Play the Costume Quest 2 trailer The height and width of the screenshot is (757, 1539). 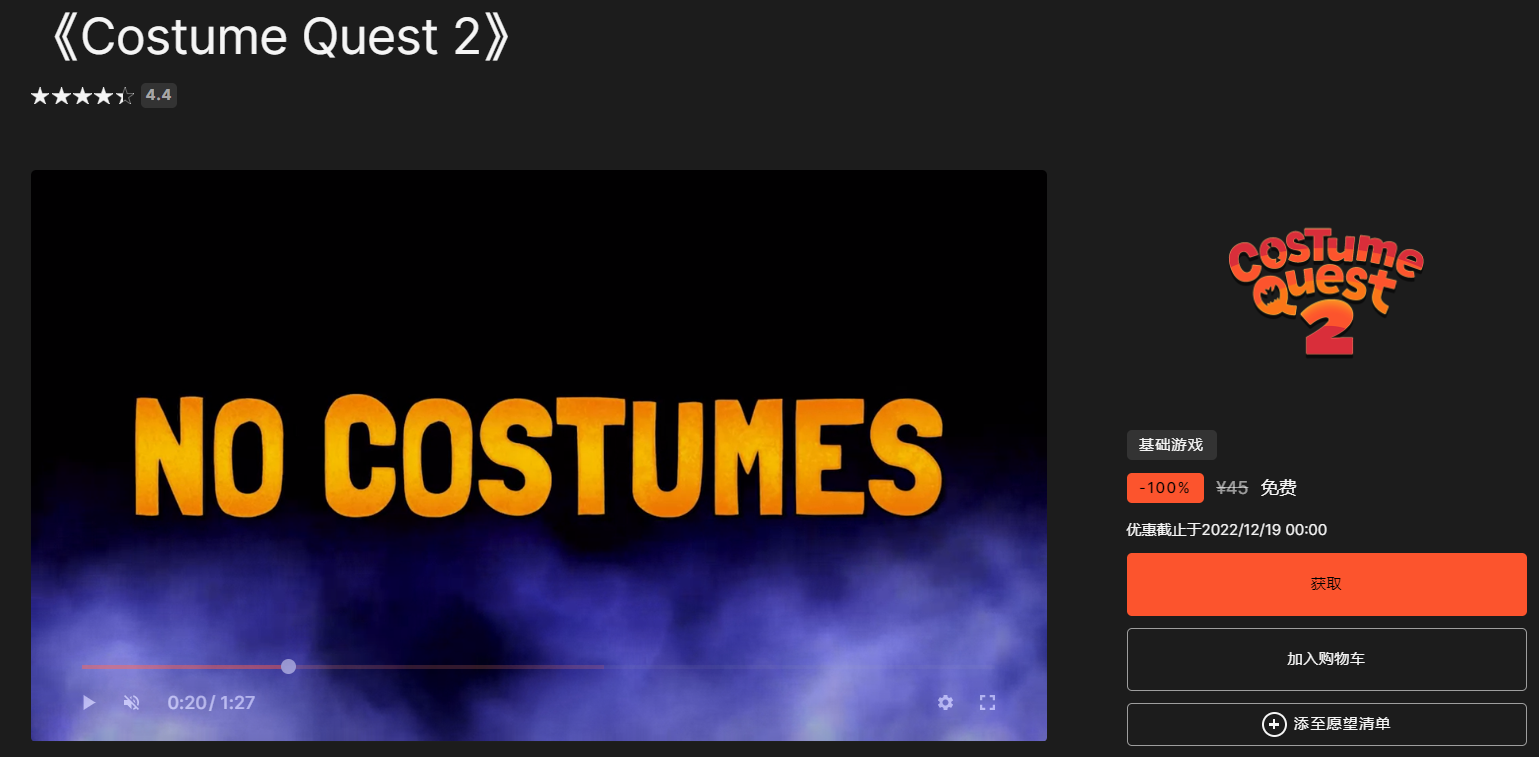tap(89, 703)
